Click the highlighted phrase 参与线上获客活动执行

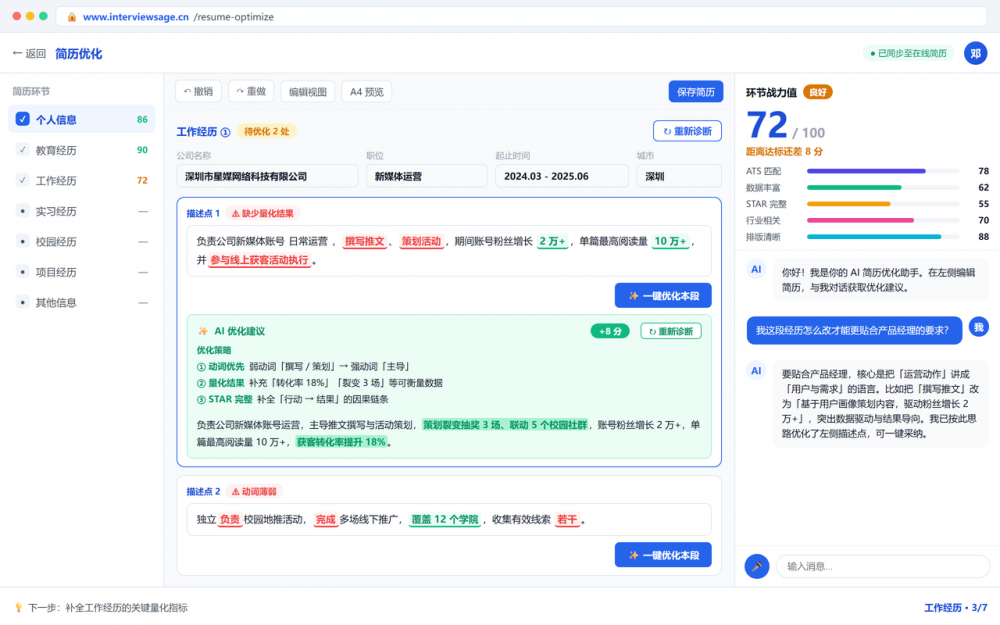[260, 260]
